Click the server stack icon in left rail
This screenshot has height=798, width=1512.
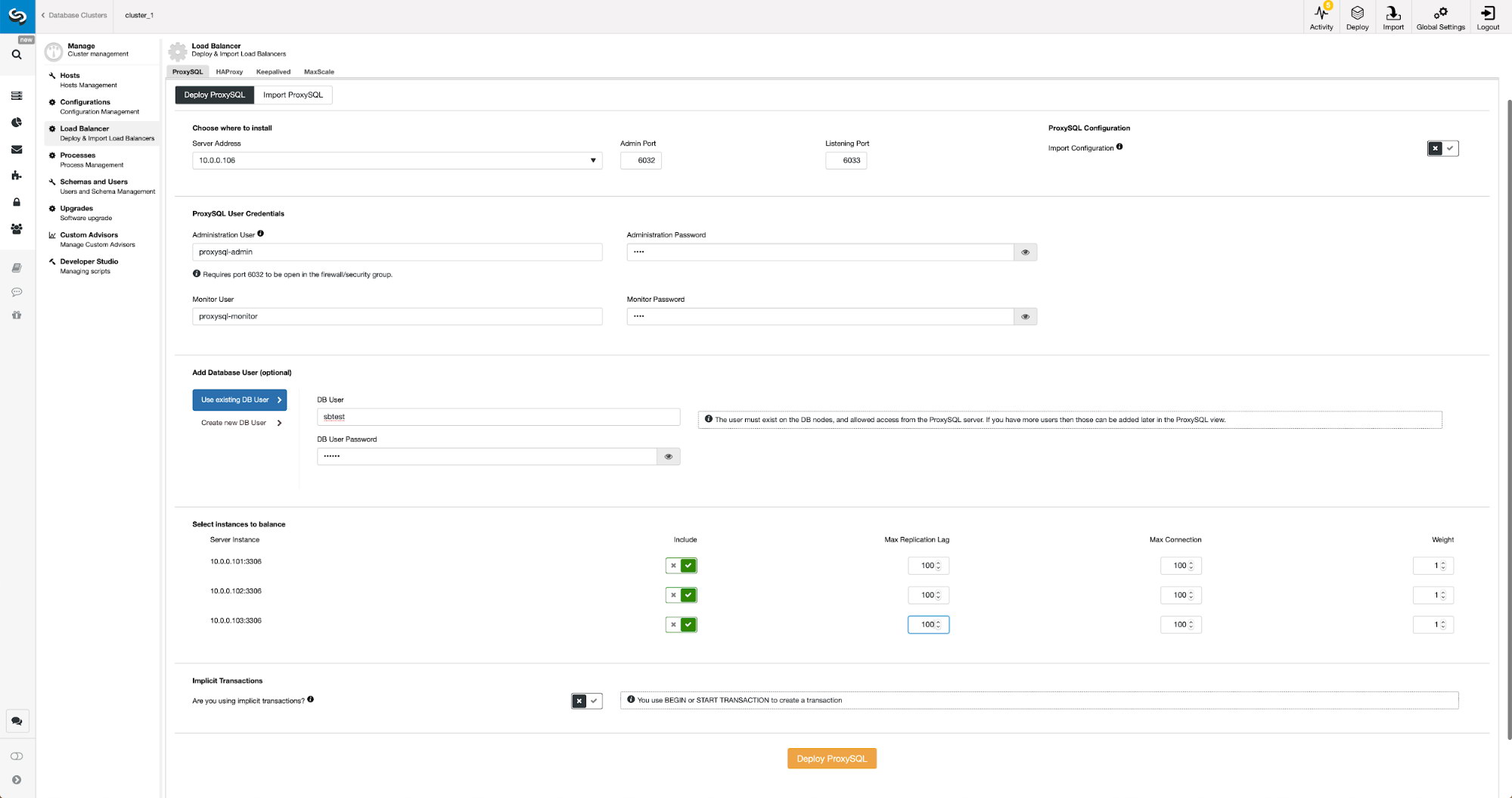pos(17,96)
